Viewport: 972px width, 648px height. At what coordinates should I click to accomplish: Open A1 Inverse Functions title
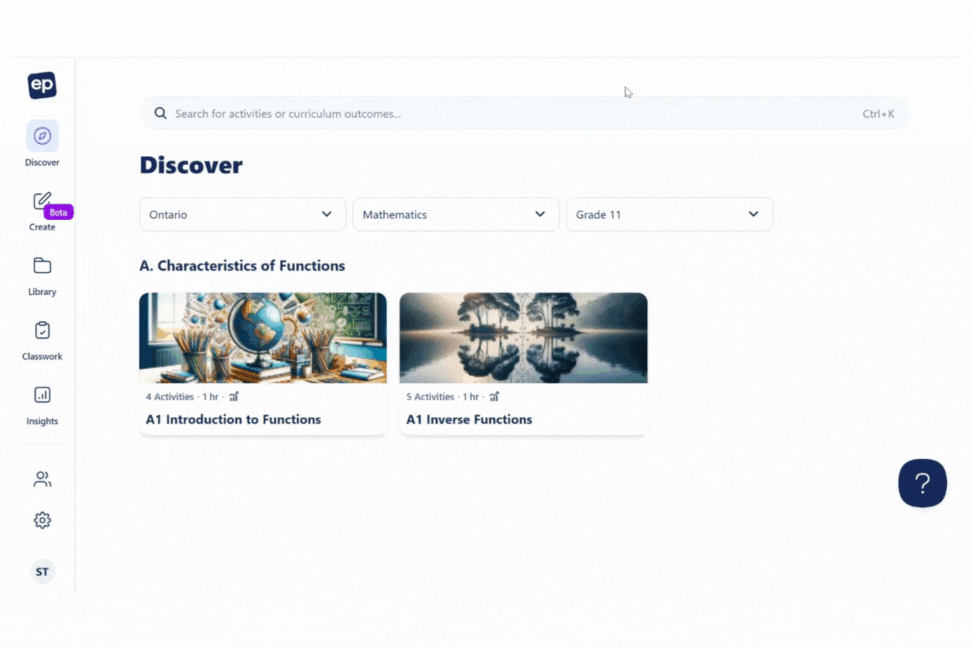469,420
